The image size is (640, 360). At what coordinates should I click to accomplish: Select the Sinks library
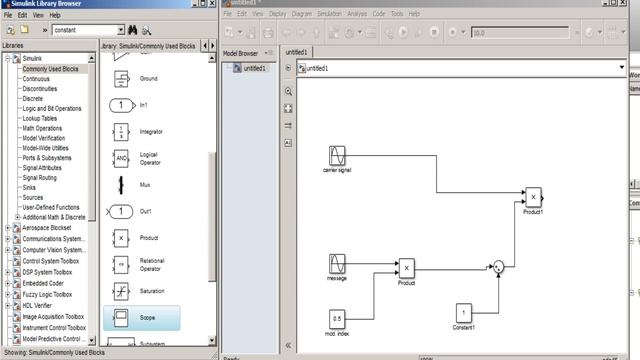29,187
